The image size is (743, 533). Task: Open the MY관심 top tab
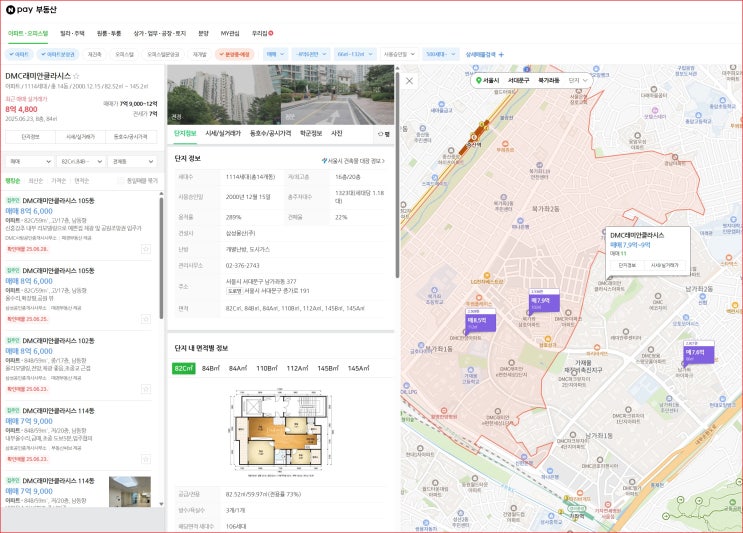230,34
